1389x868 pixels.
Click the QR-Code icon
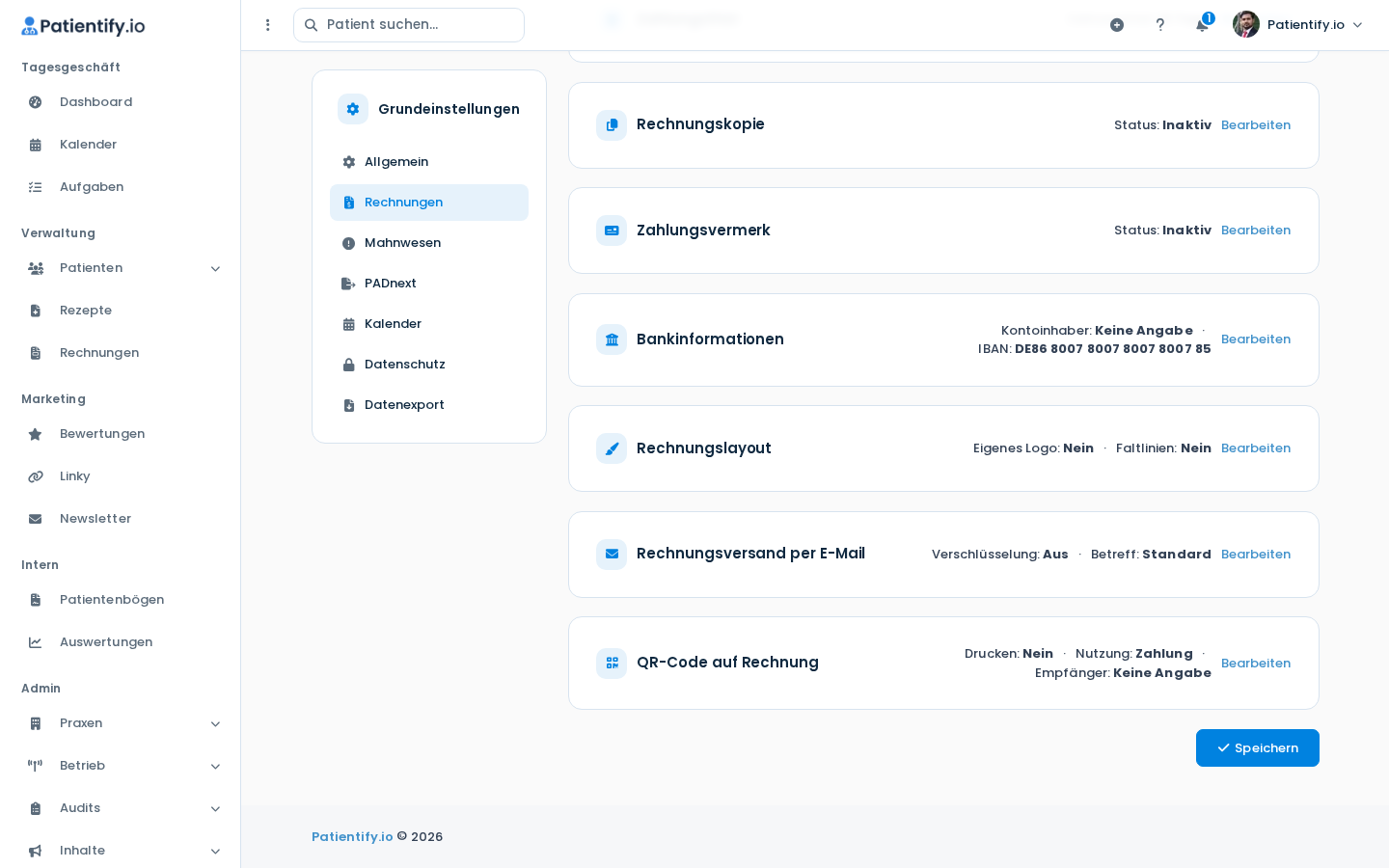click(612, 664)
